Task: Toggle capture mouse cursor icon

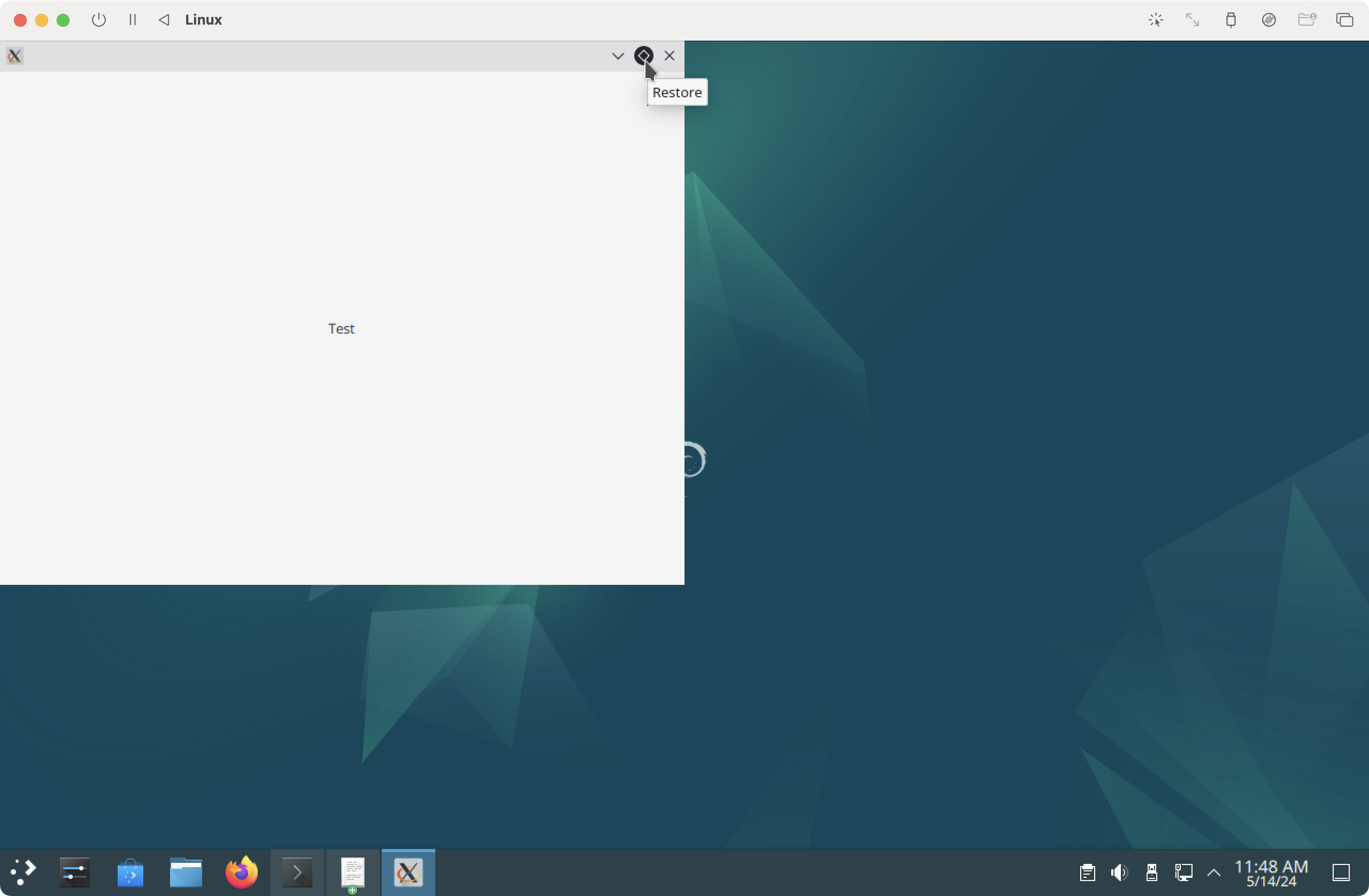Action: (1156, 20)
